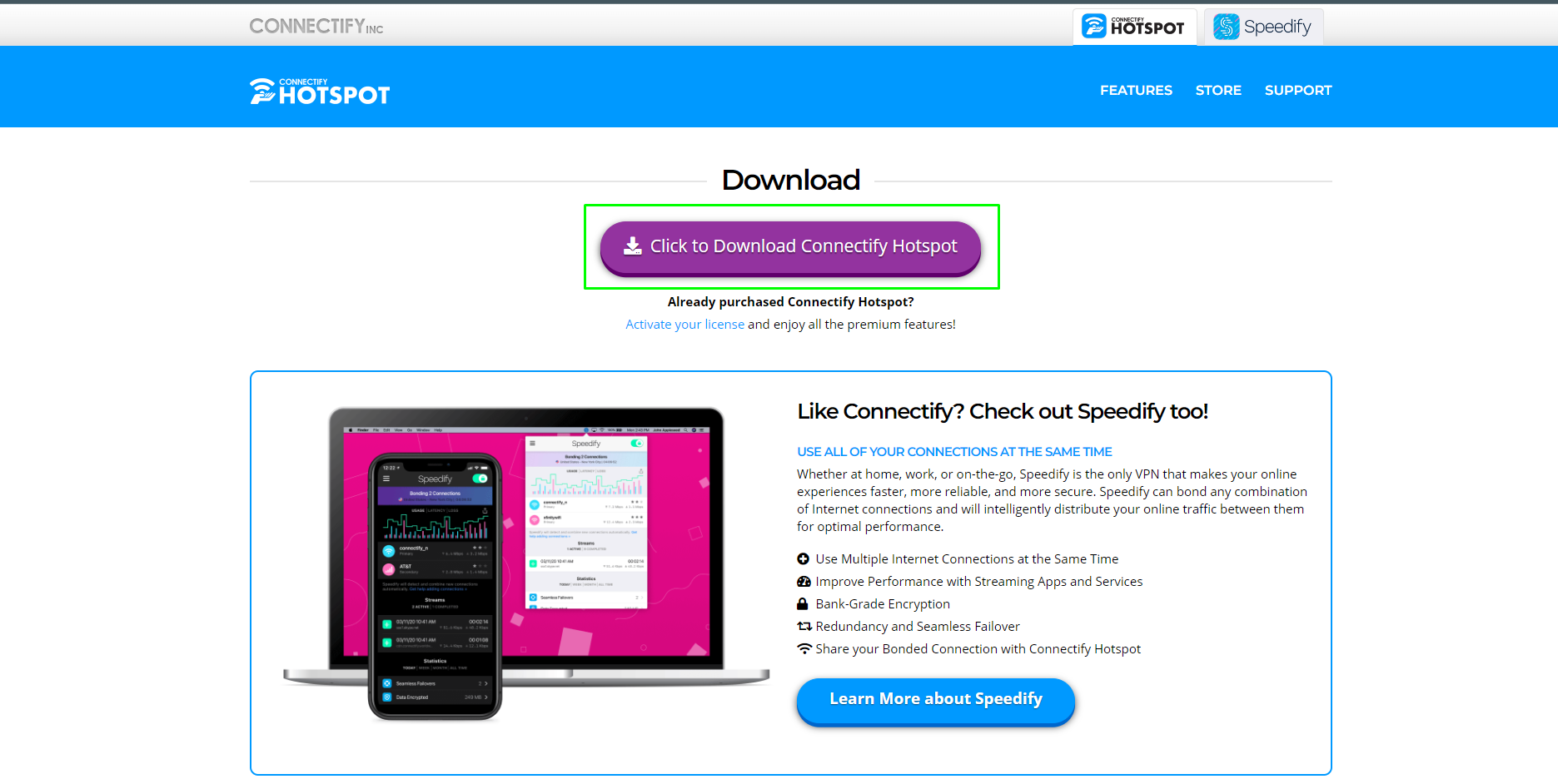Click plus-circle icon beside Use Multiple Internet Connections
This screenshot has height=784, width=1558.
pos(804,559)
